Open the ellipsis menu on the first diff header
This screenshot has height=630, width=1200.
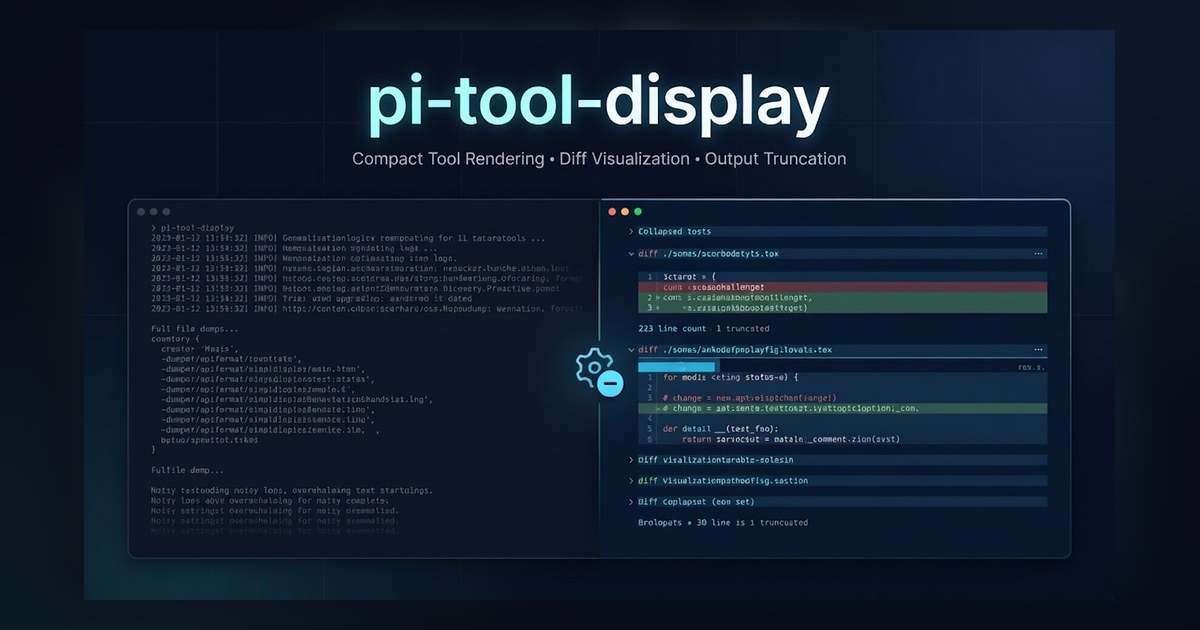[x=1038, y=254]
